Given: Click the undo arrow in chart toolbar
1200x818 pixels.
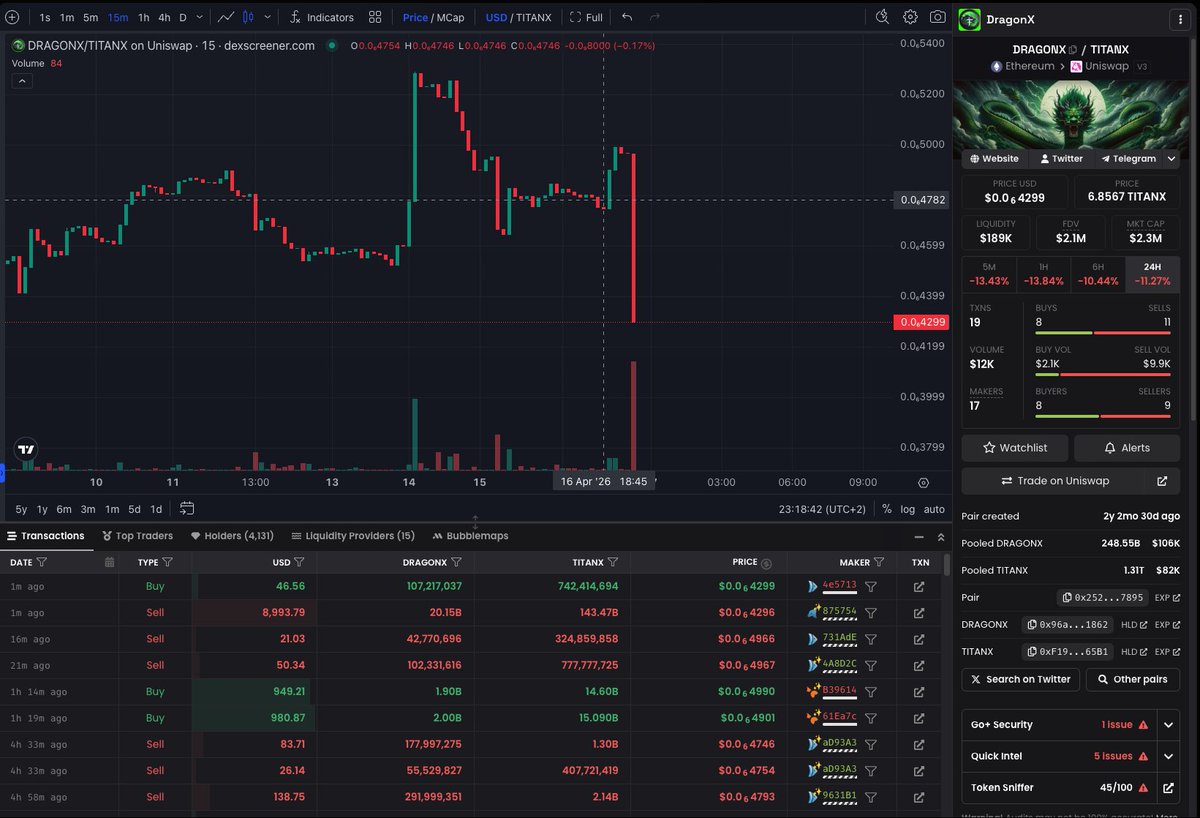Looking at the screenshot, I should point(627,17).
